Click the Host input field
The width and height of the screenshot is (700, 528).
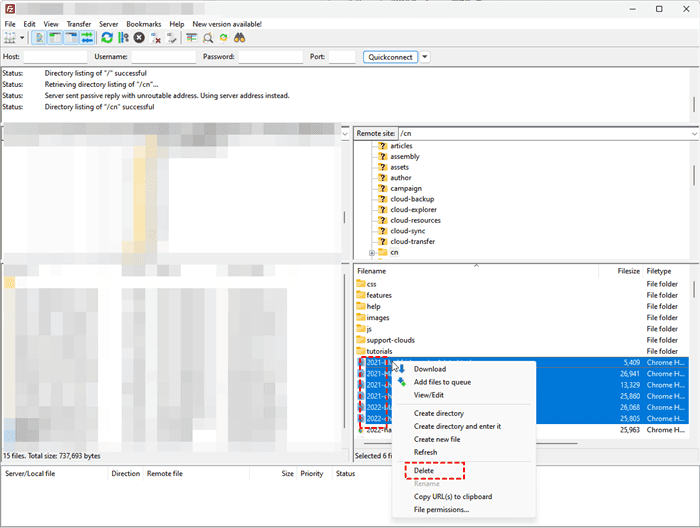coord(56,57)
